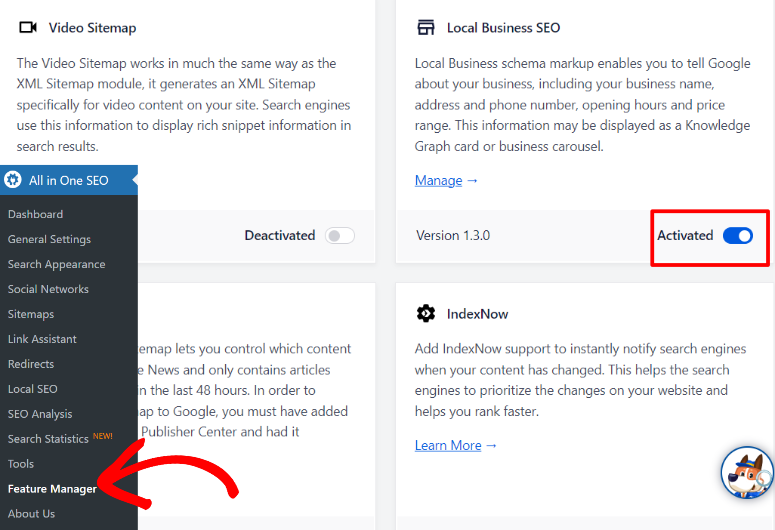Click the Local Business SEO storefront icon
This screenshot has width=775, height=530.
(x=426, y=27)
